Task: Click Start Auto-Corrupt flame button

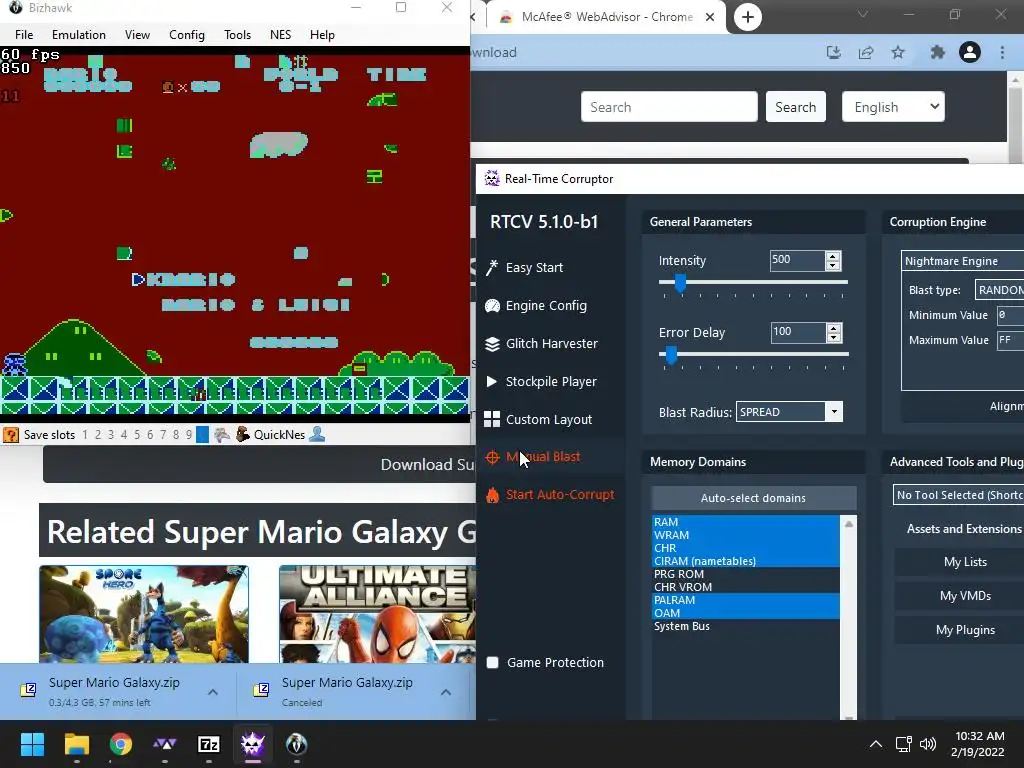Action: pyautogui.click(x=550, y=495)
